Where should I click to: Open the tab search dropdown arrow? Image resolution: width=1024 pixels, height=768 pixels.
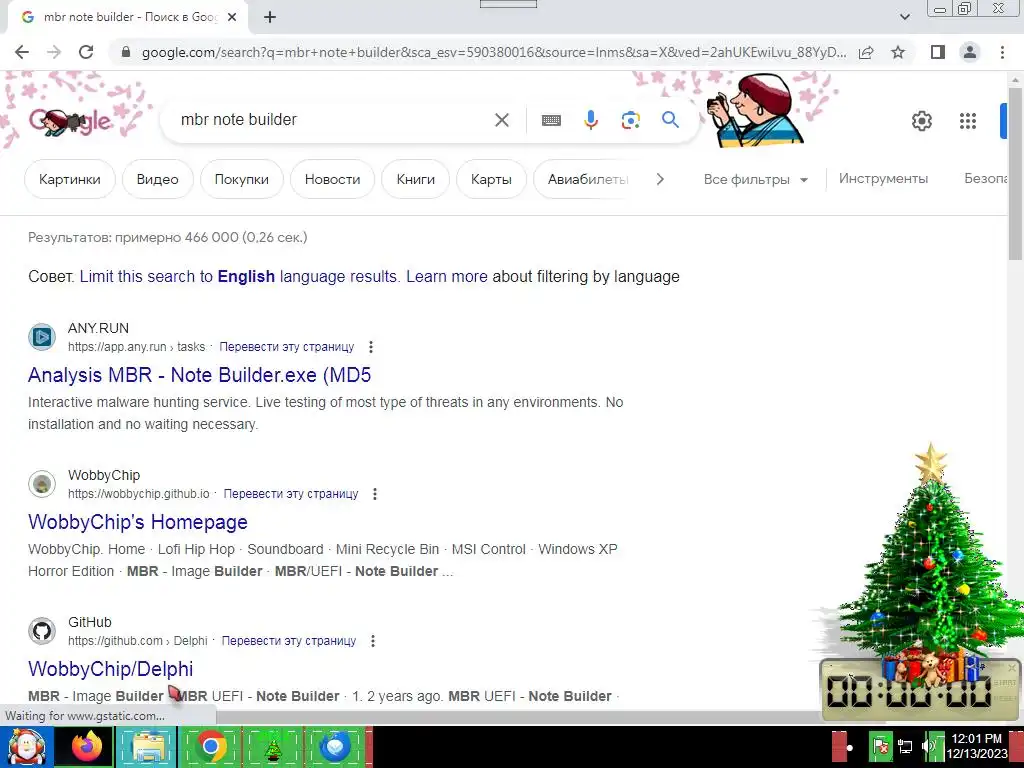click(x=904, y=17)
